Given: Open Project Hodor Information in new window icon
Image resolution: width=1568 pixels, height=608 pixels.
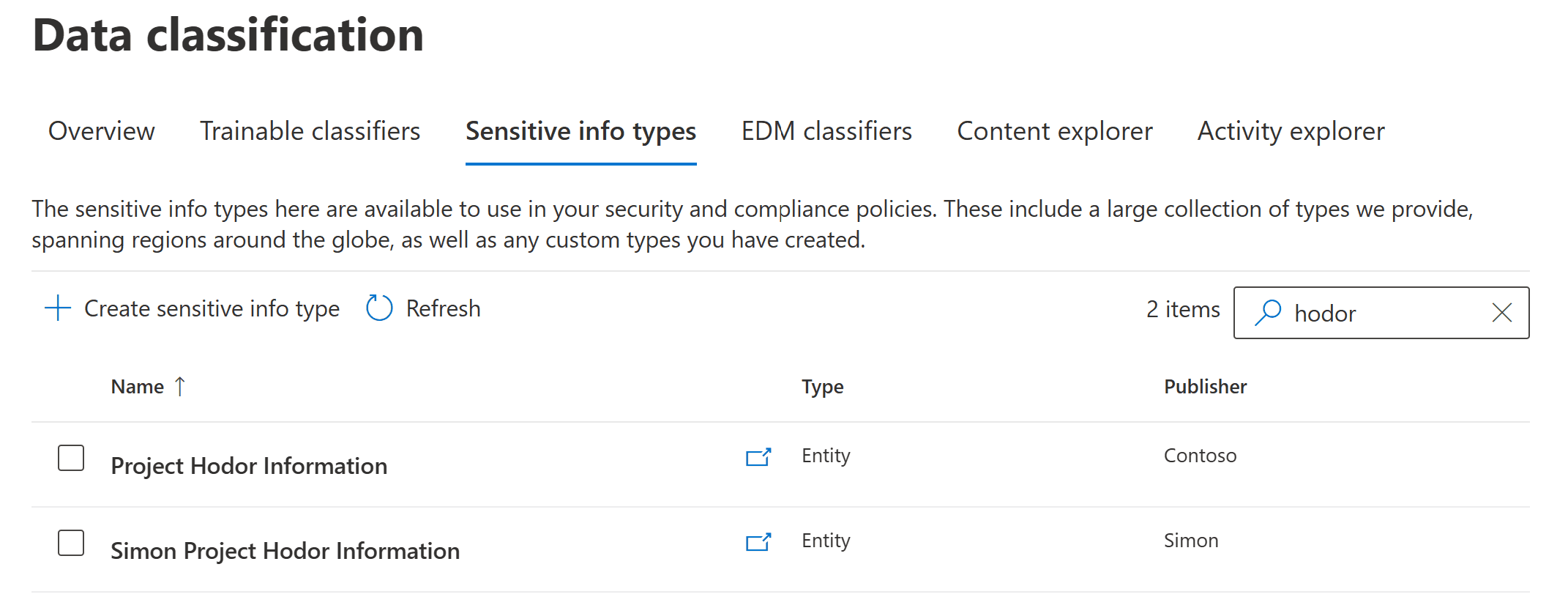Looking at the screenshot, I should tap(758, 457).
